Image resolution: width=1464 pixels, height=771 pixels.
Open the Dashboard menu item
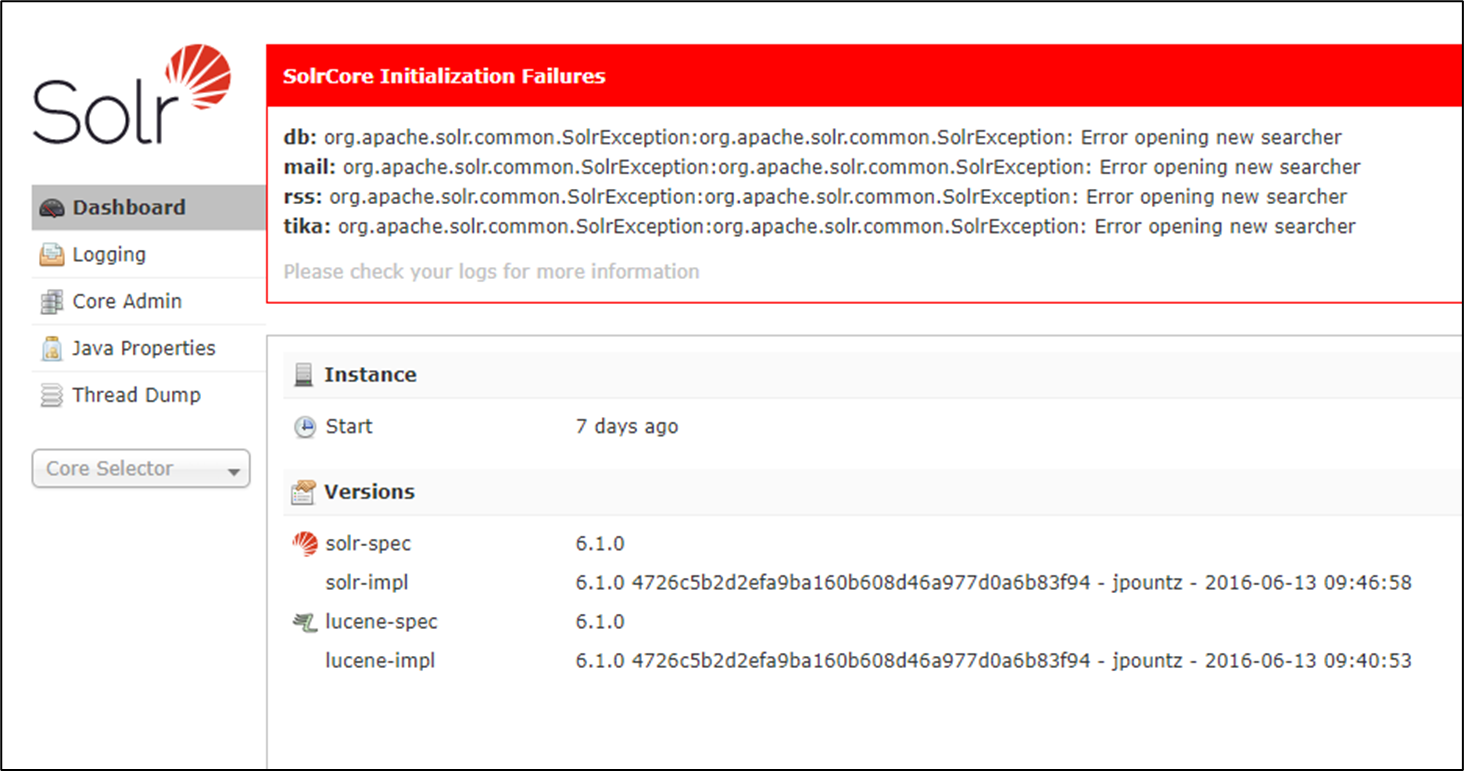tap(149, 208)
